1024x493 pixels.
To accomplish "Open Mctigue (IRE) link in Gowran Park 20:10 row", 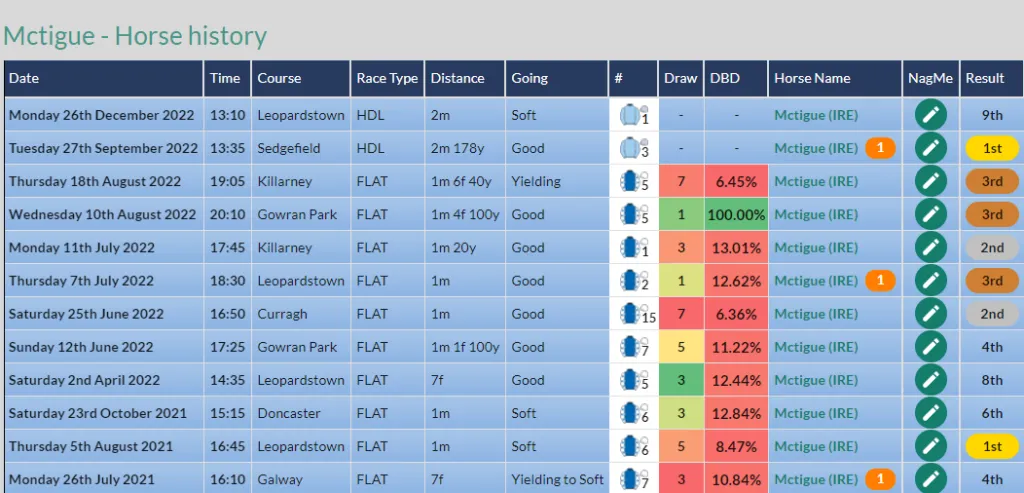I will [816, 215].
